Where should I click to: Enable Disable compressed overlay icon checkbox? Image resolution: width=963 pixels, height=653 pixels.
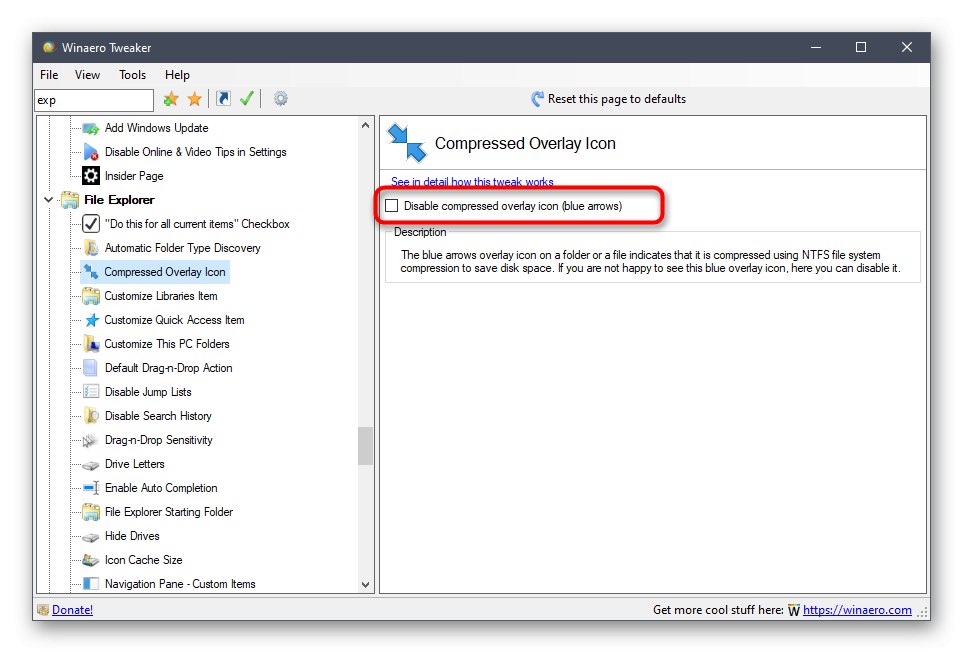[x=392, y=206]
